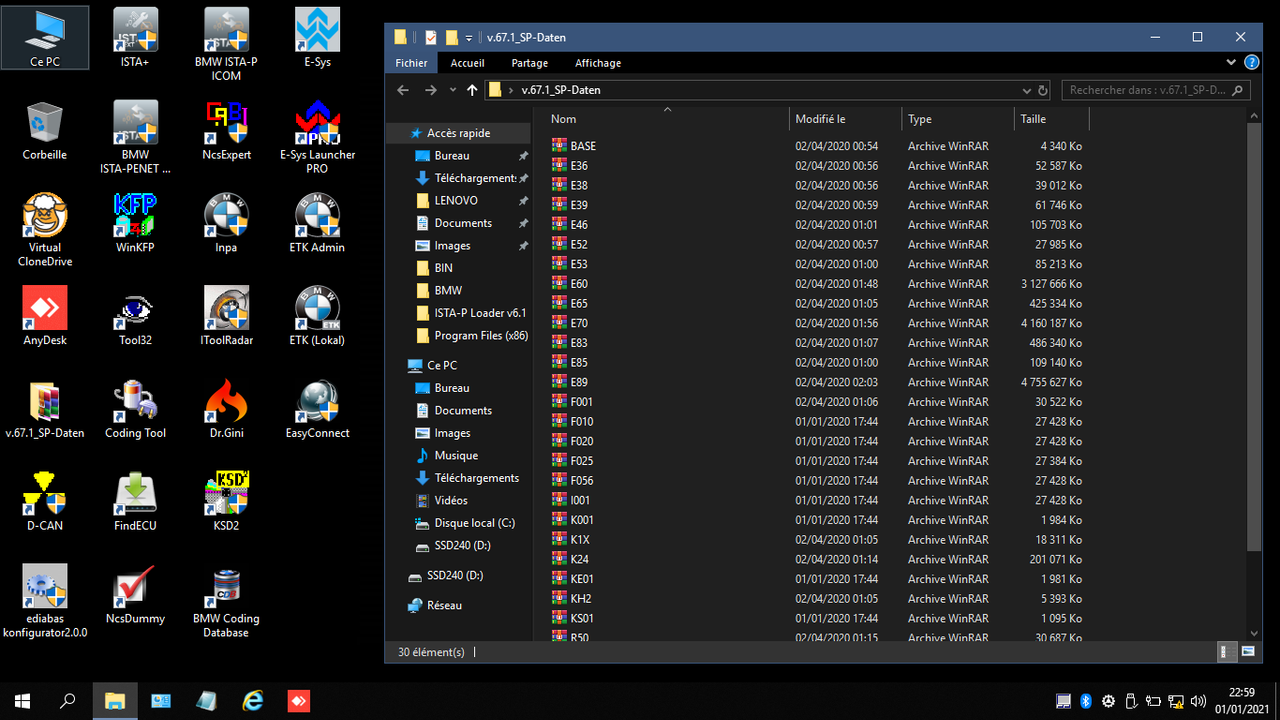Open the Tool32 desktop shortcut
Viewport: 1280px width, 720px height.
135,316
